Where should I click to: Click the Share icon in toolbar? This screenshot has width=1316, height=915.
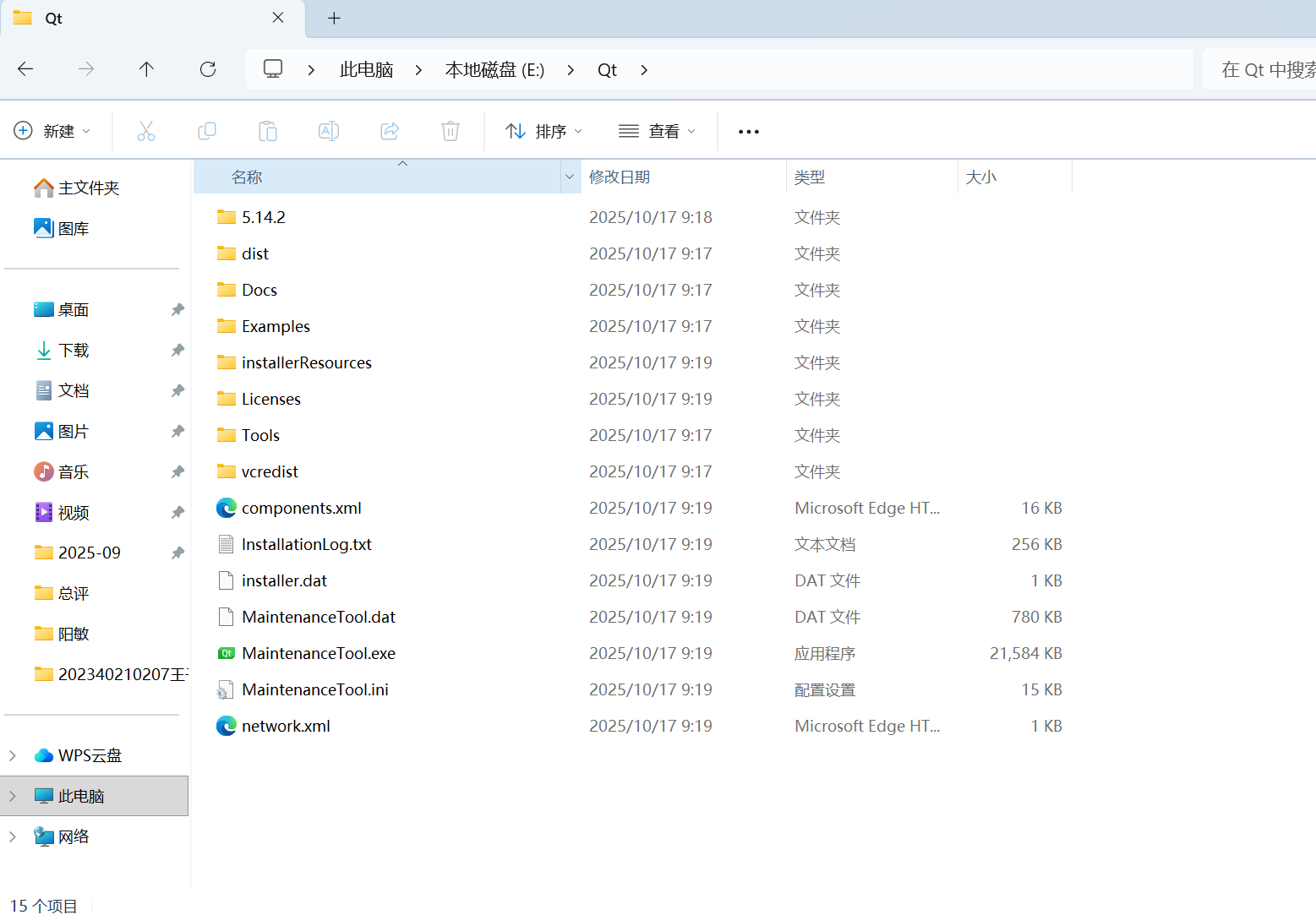(x=390, y=131)
